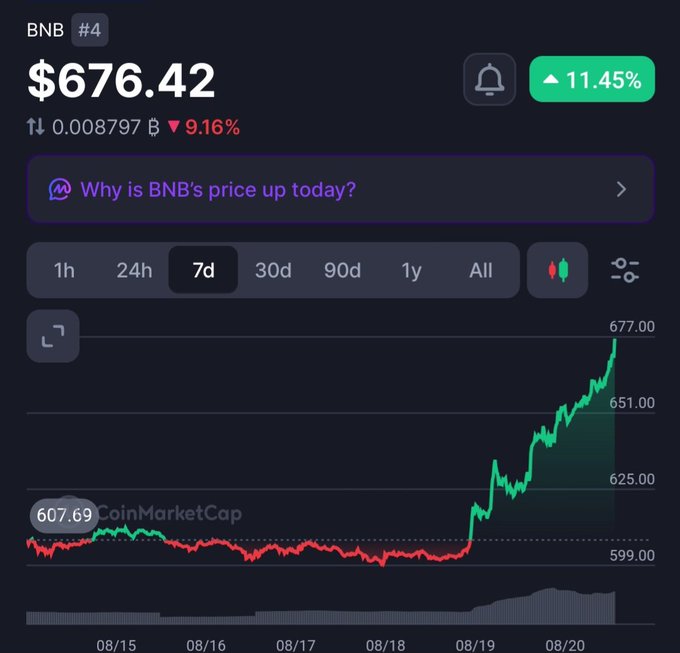Select the 24h timeframe tab

coord(134,271)
